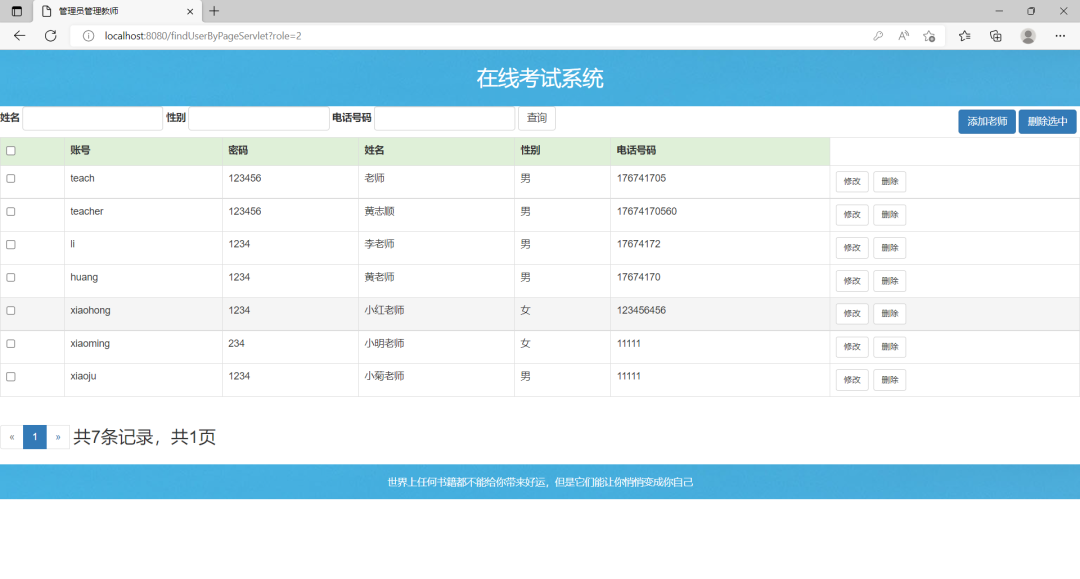The height and width of the screenshot is (579, 1080).
Task: Open the saved password key icon
Action: coord(878,36)
